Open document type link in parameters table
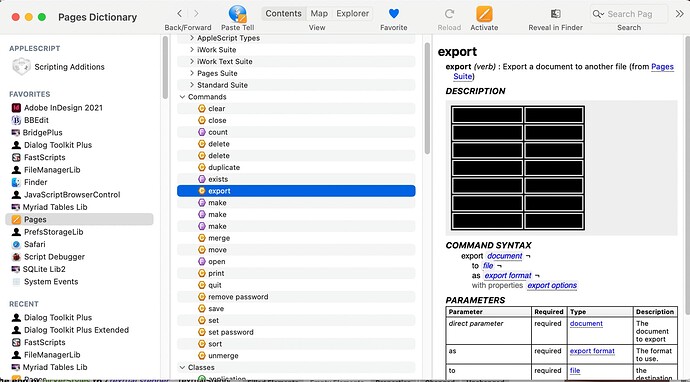 (586, 323)
